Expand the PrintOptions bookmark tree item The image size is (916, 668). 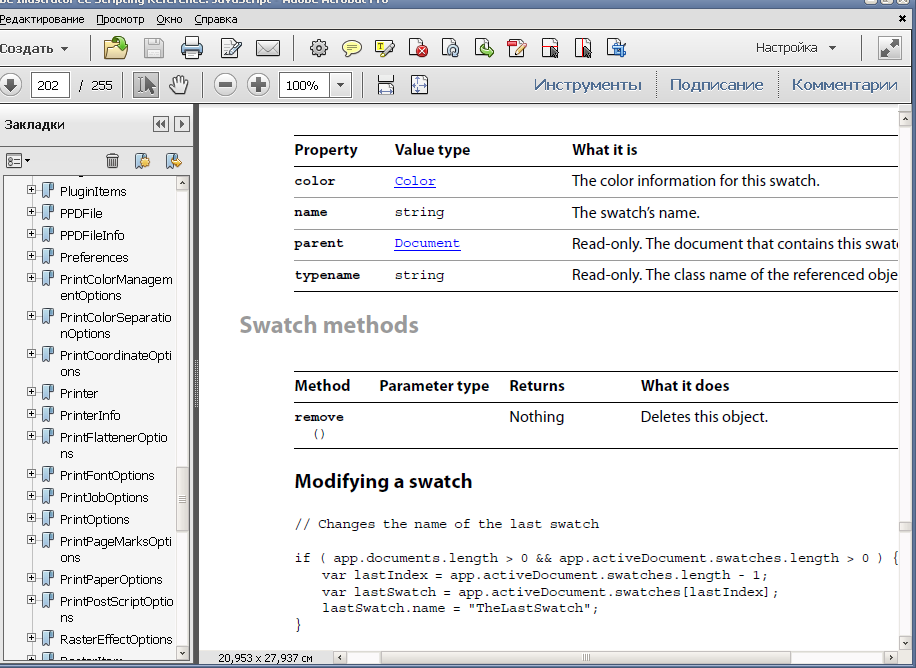32,519
